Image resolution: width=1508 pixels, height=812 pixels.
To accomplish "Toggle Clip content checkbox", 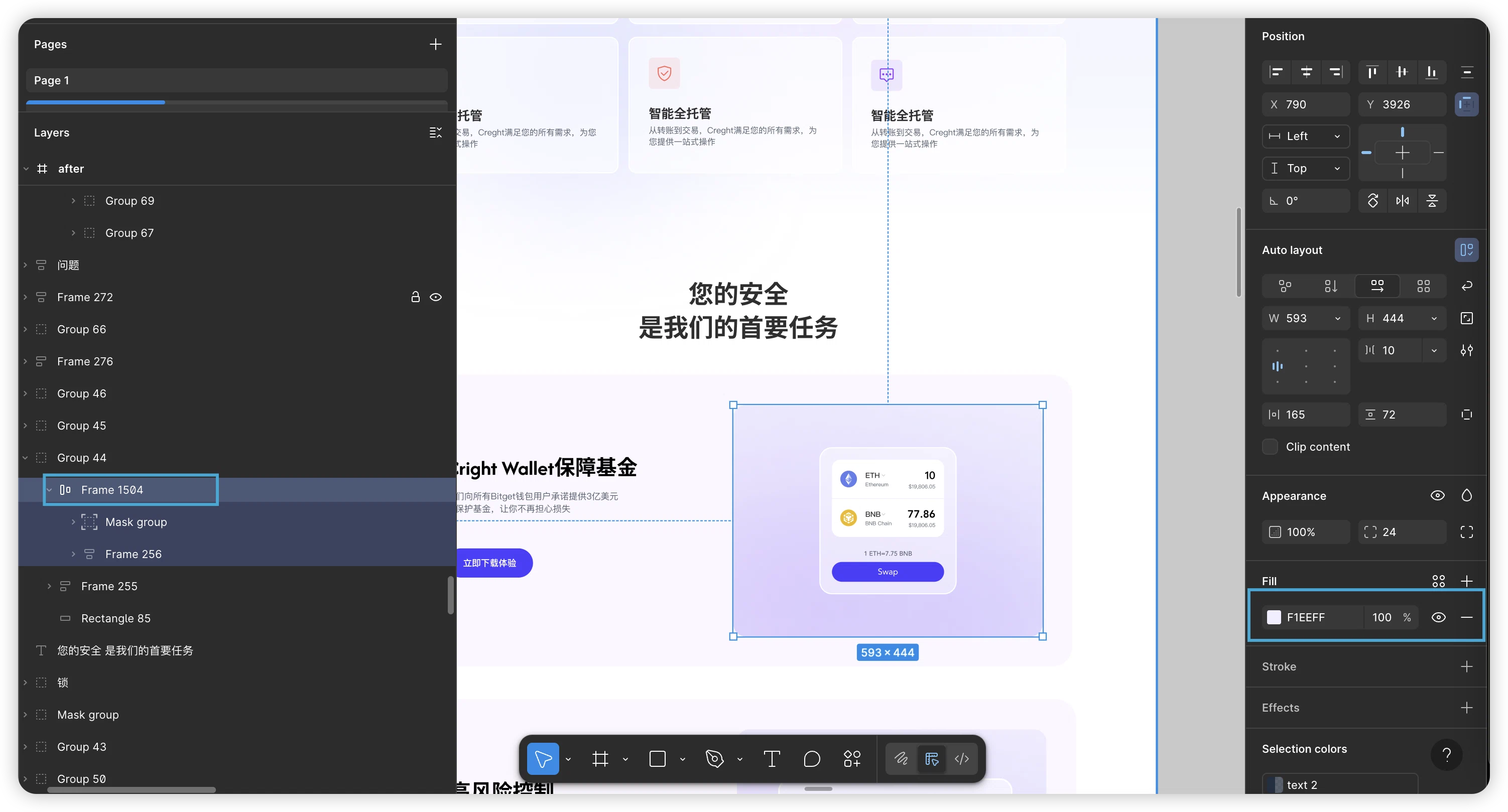I will pos(1270,447).
